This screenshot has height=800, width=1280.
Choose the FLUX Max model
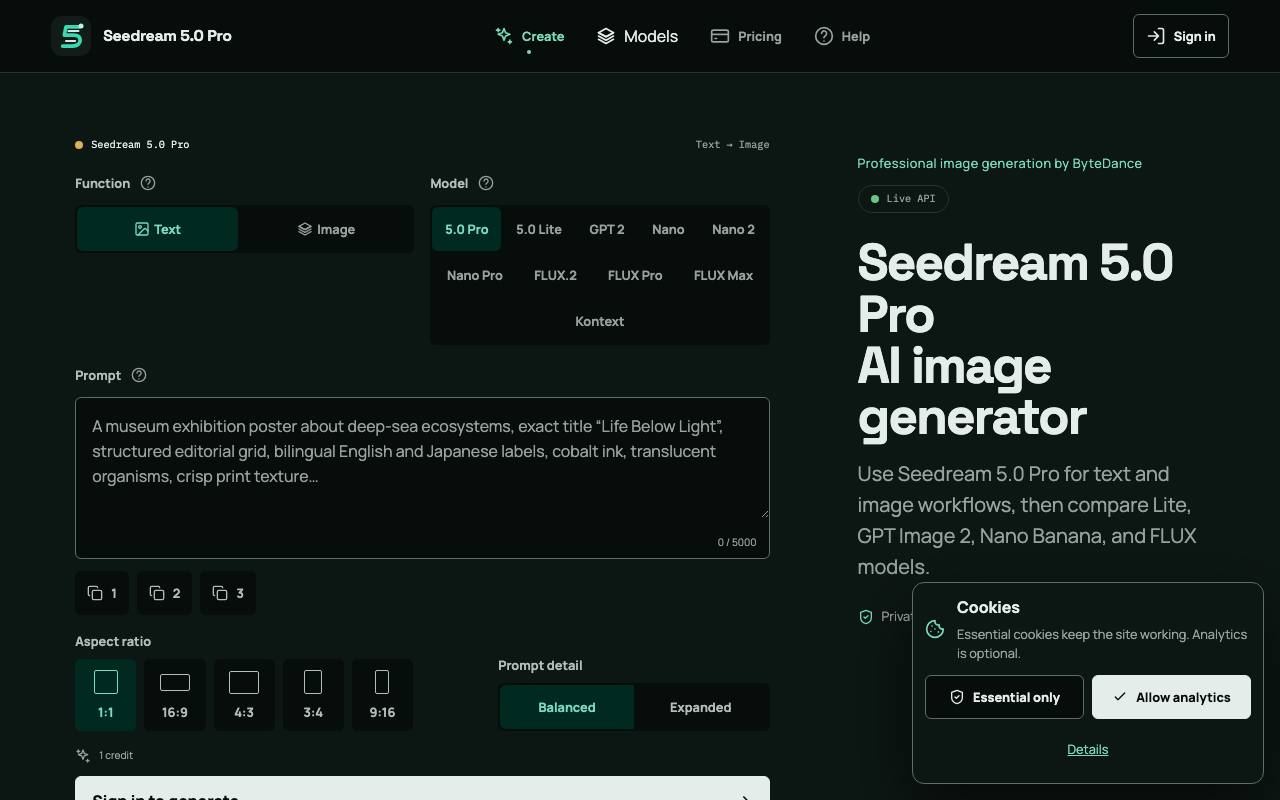(723, 275)
